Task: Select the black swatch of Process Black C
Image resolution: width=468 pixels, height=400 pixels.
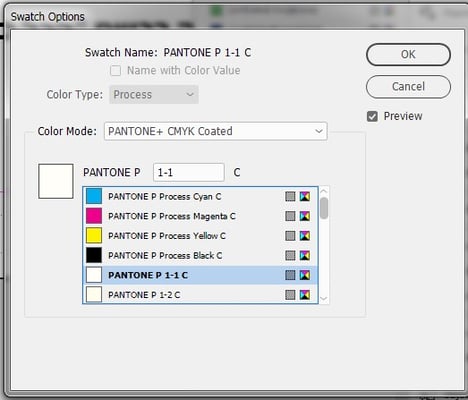Action: (94, 255)
